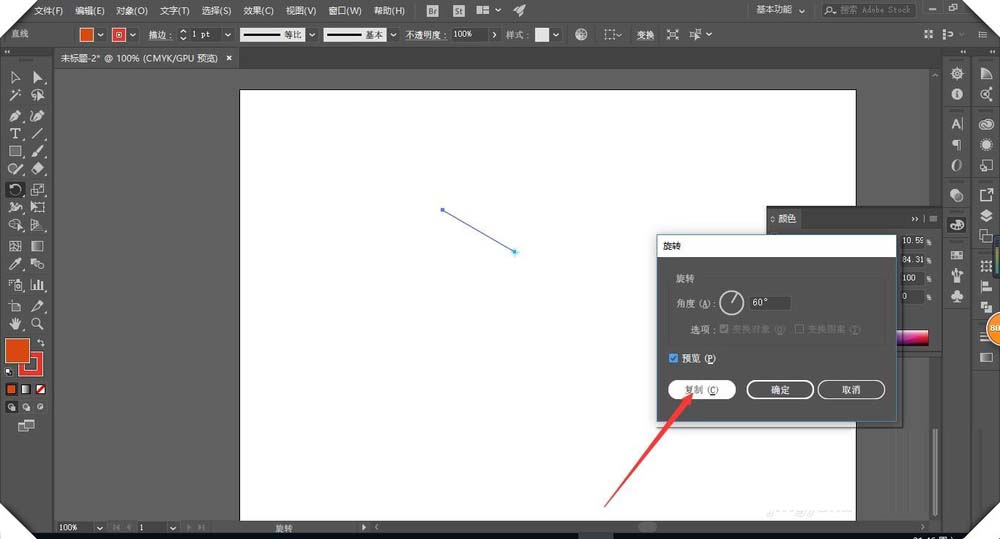
Task: Choose the Hand tool
Action: pos(15,324)
